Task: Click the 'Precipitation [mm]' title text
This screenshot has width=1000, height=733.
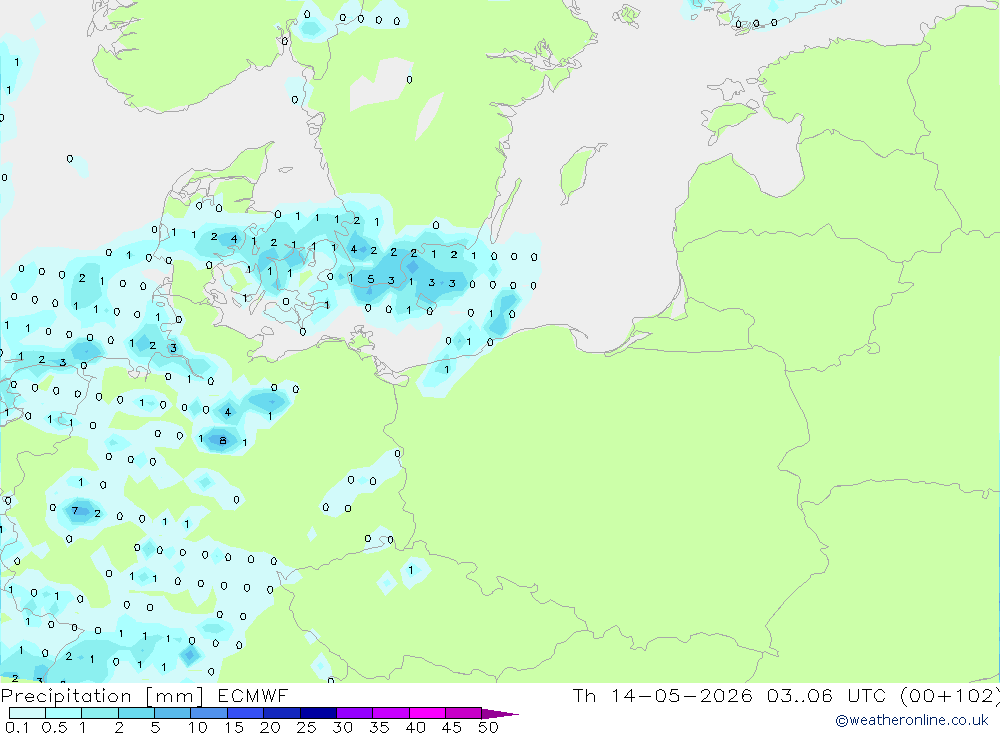Action: [102, 696]
